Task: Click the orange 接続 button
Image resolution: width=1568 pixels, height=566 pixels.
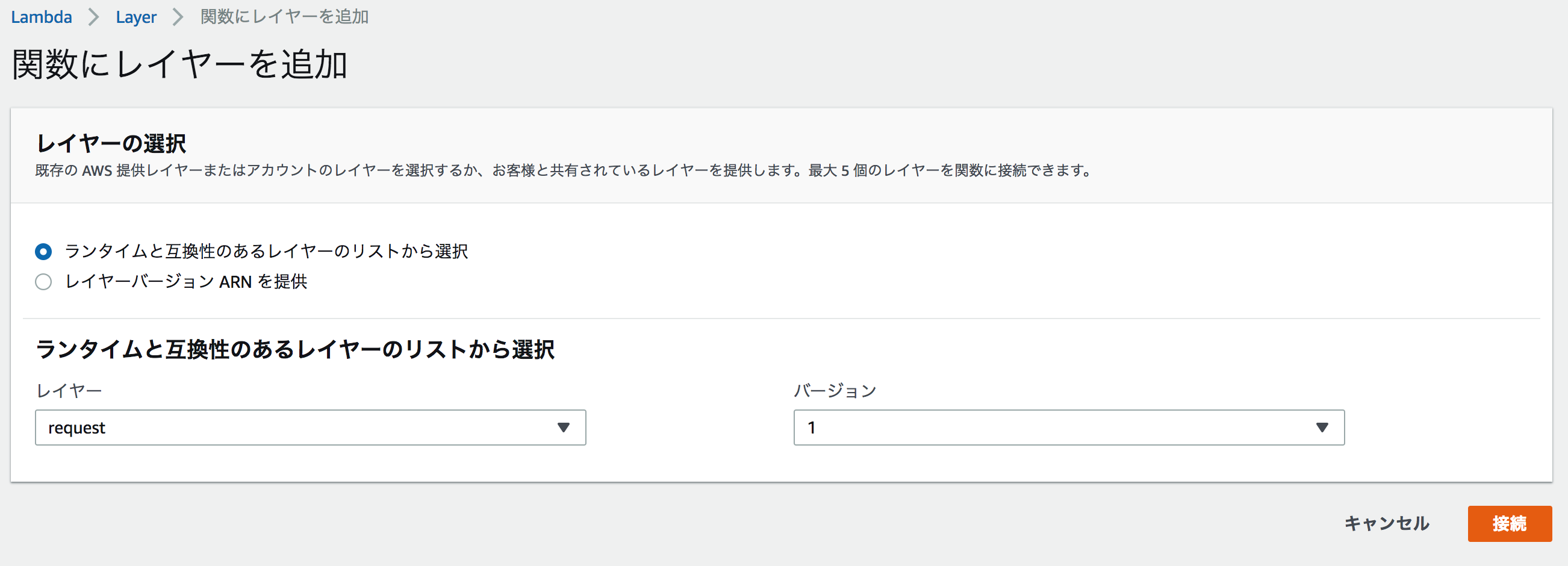Action: pos(1509,523)
